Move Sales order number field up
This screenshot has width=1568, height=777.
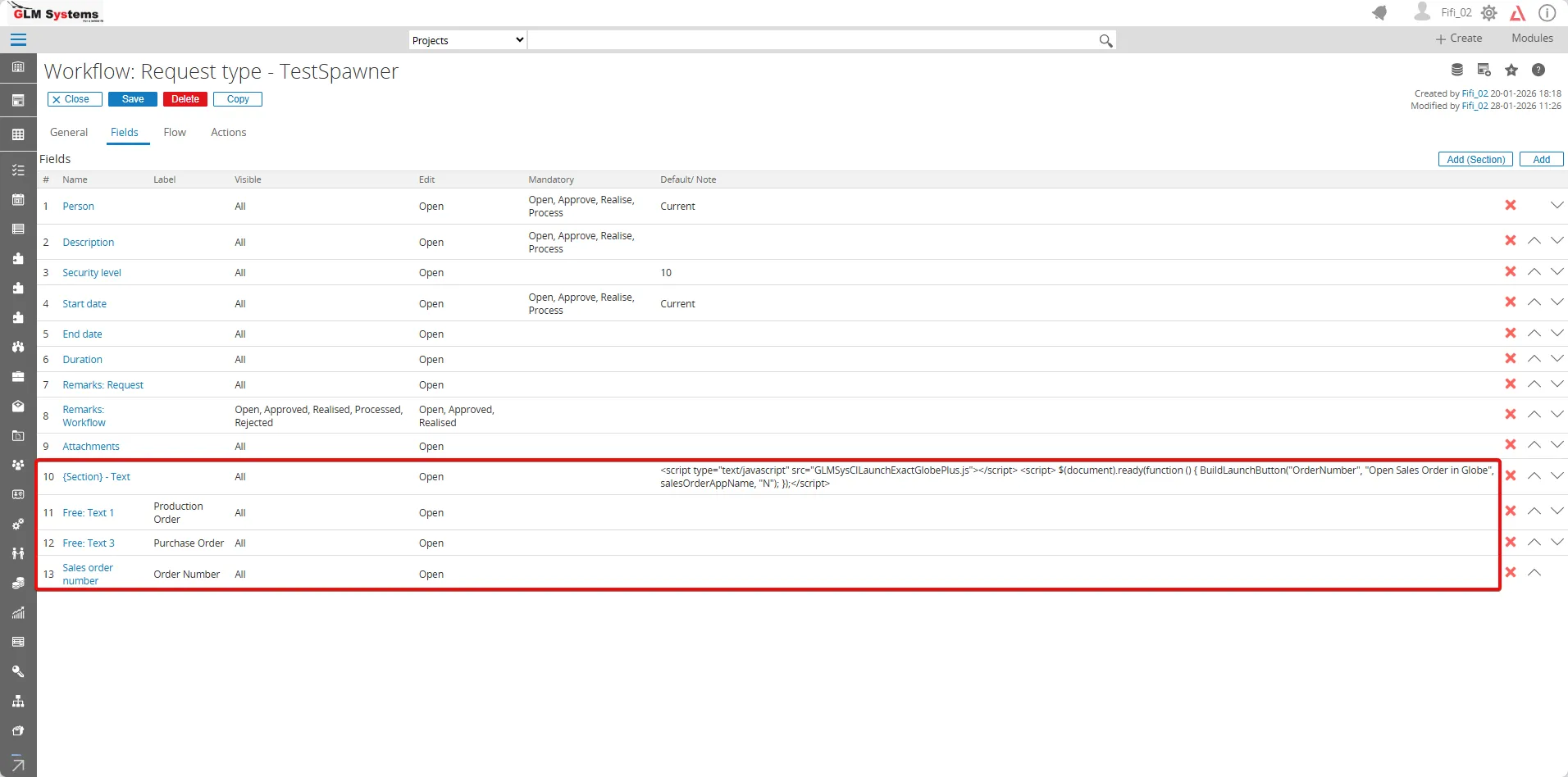[1534, 573]
